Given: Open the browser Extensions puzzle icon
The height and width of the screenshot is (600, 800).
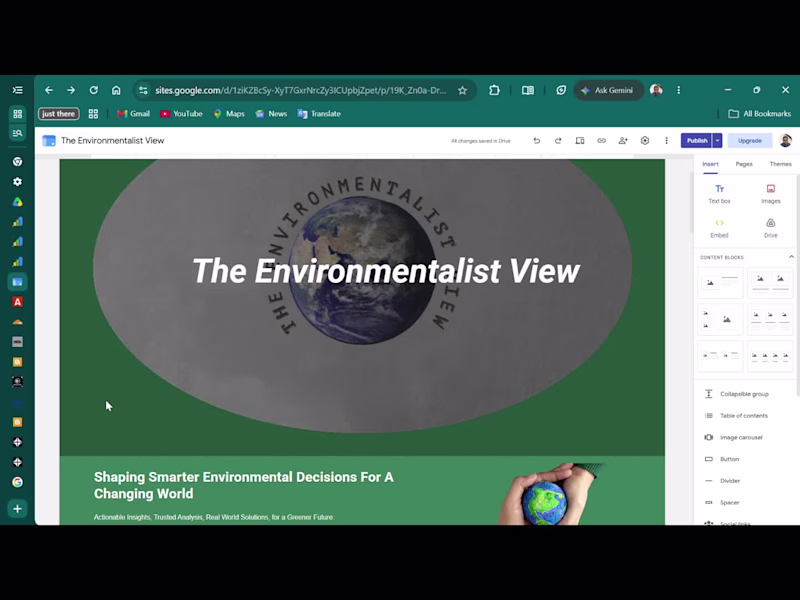Looking at the screenshot, I should pos(494,90).
